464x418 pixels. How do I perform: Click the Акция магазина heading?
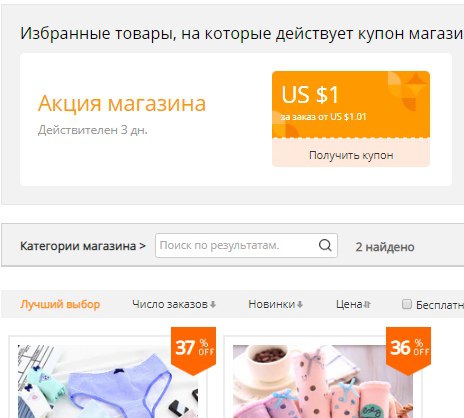click(x=122, y=103)
